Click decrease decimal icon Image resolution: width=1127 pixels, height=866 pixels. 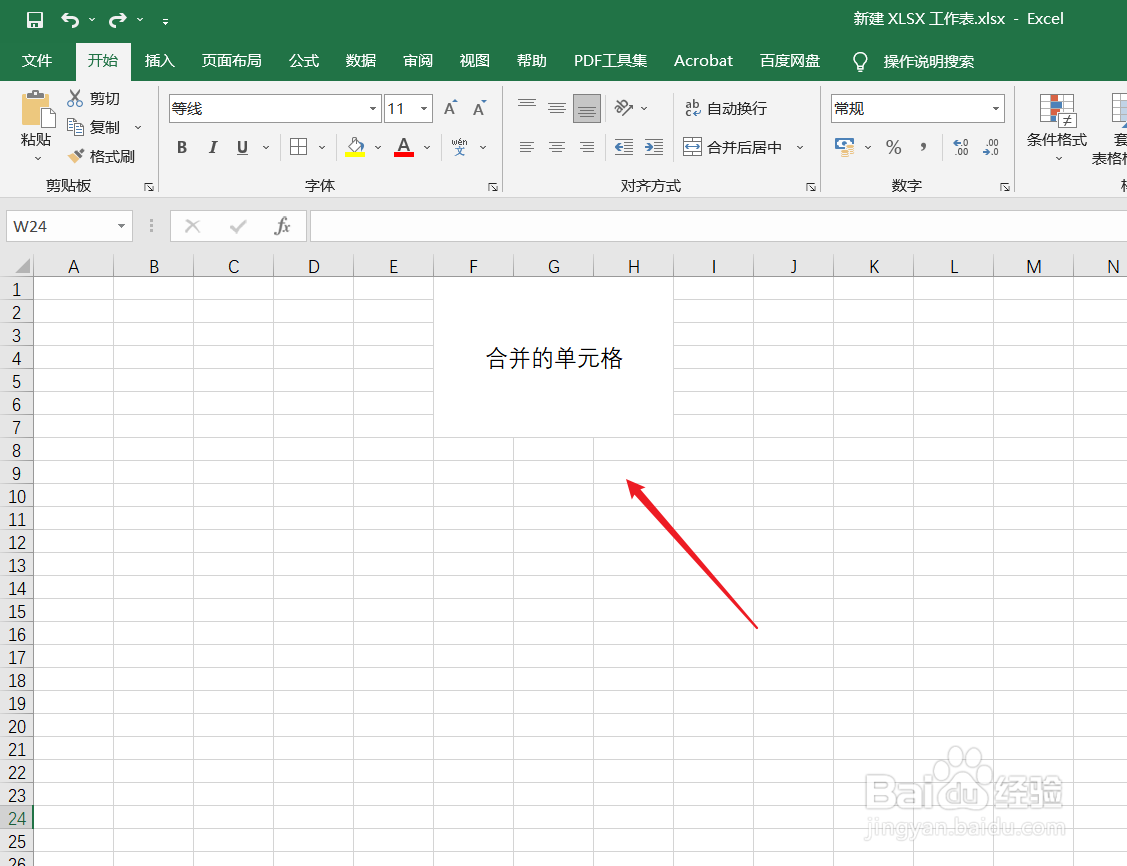(991, 147)
